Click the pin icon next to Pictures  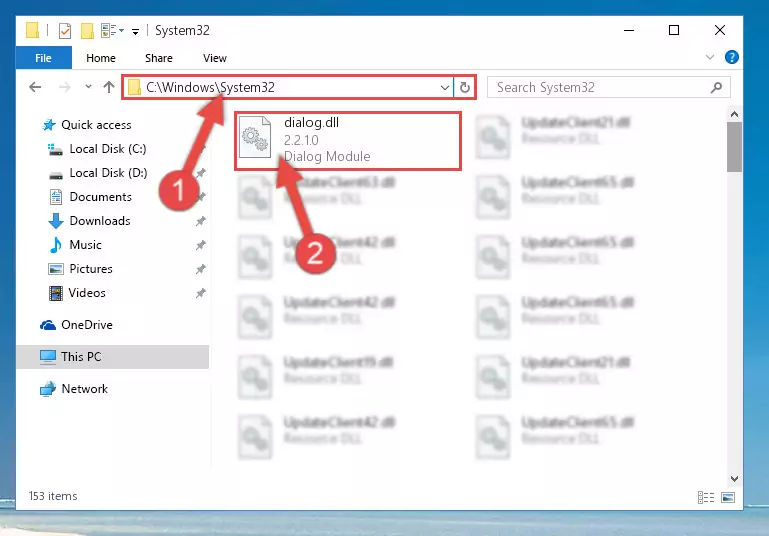[x=201, y=269]
